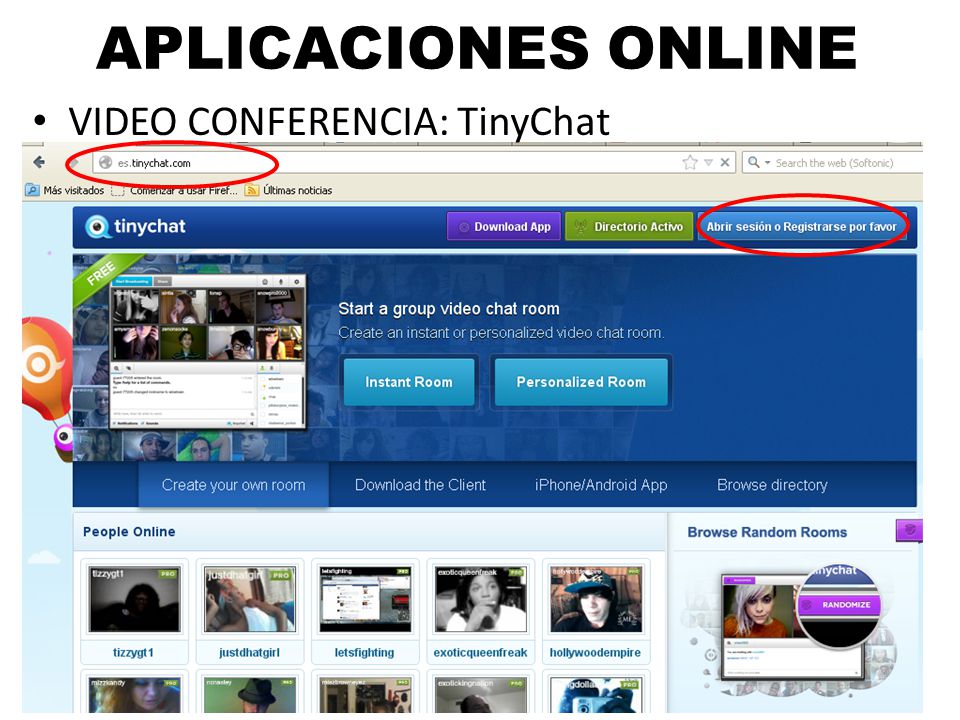
Task: Select Create your own room tab
Action: click(233, 485)
